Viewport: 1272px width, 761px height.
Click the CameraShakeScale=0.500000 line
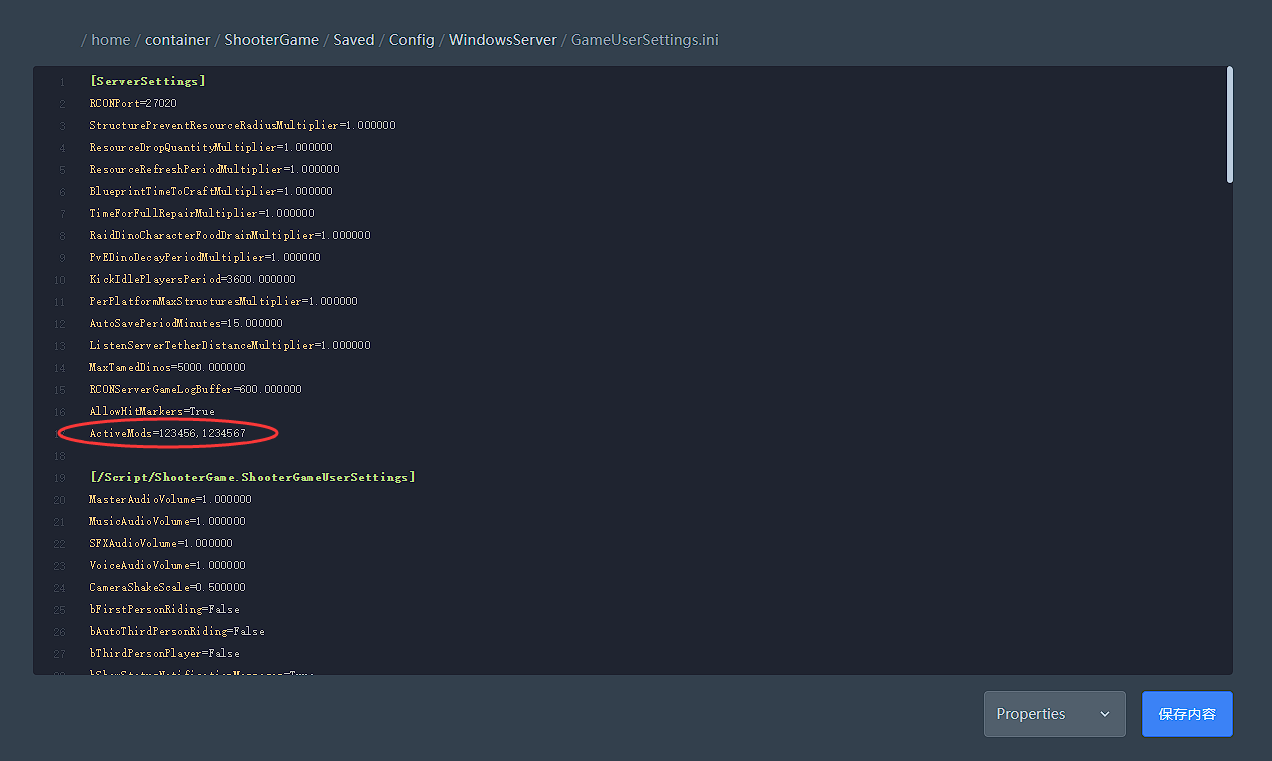coord(167,587)
